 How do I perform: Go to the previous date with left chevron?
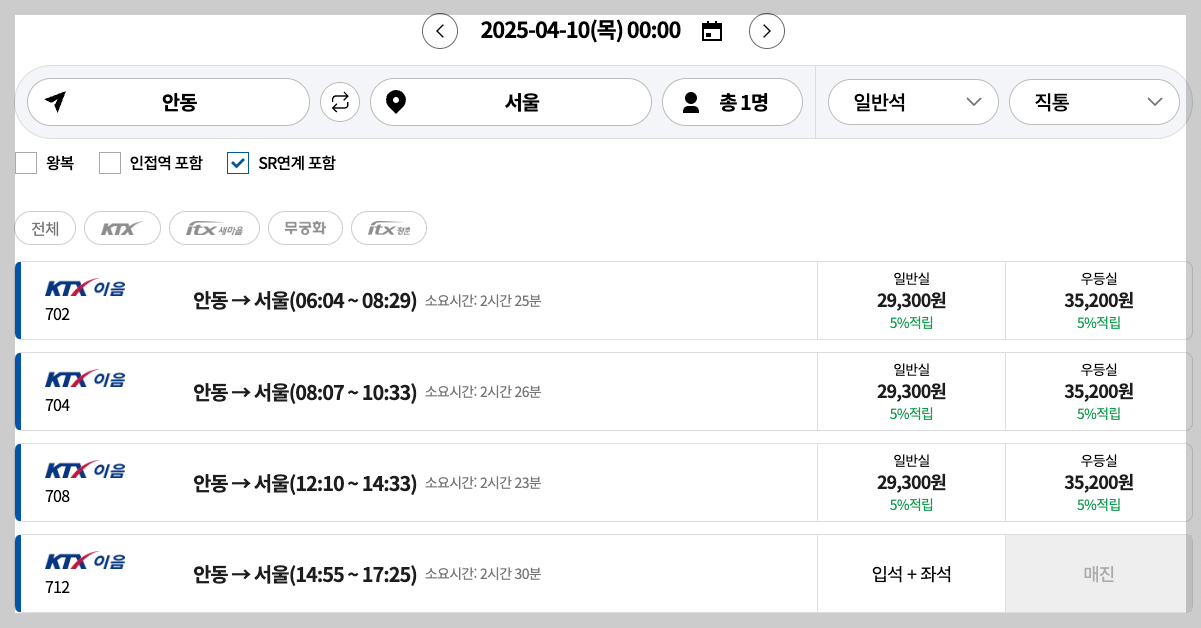[x=440, y=31]
